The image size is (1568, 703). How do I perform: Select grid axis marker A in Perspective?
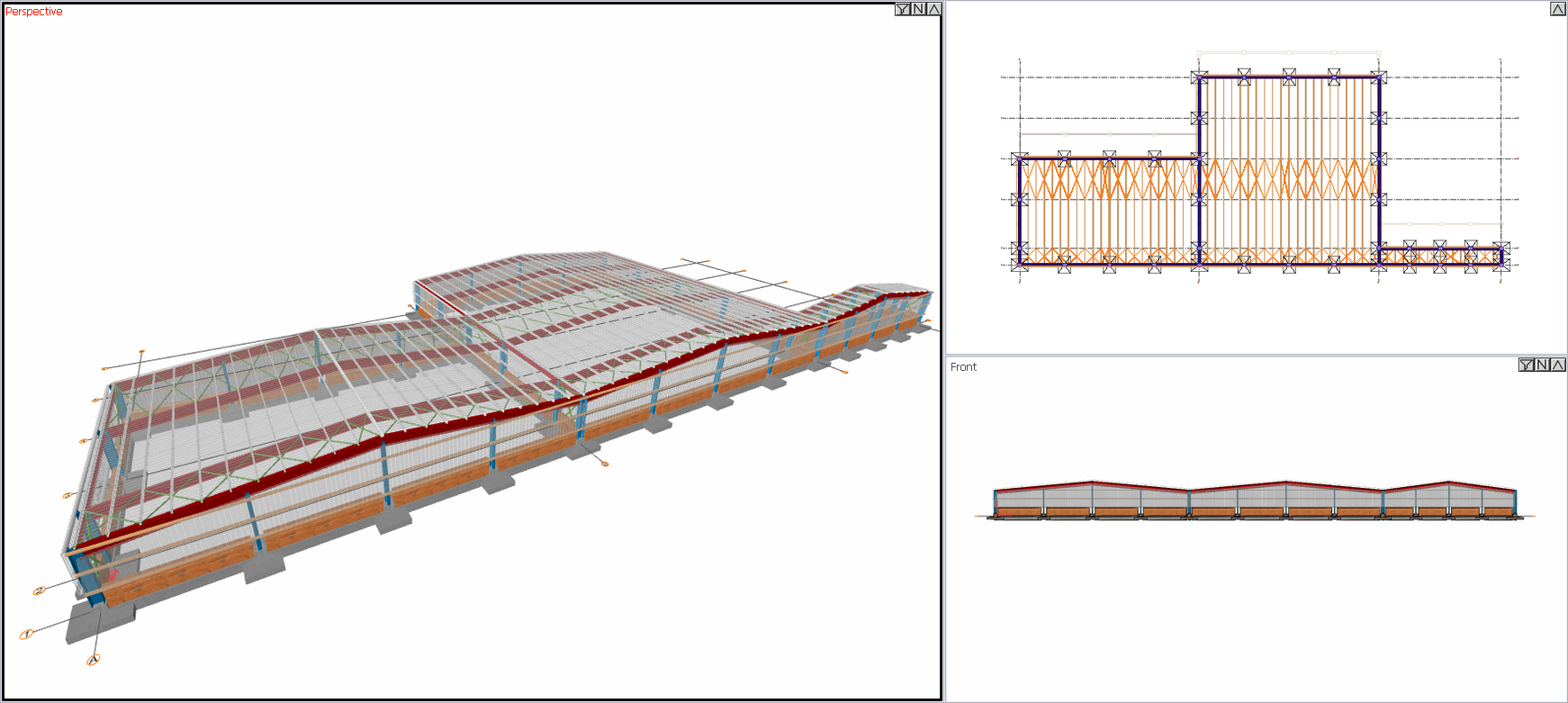coord(93,661)
